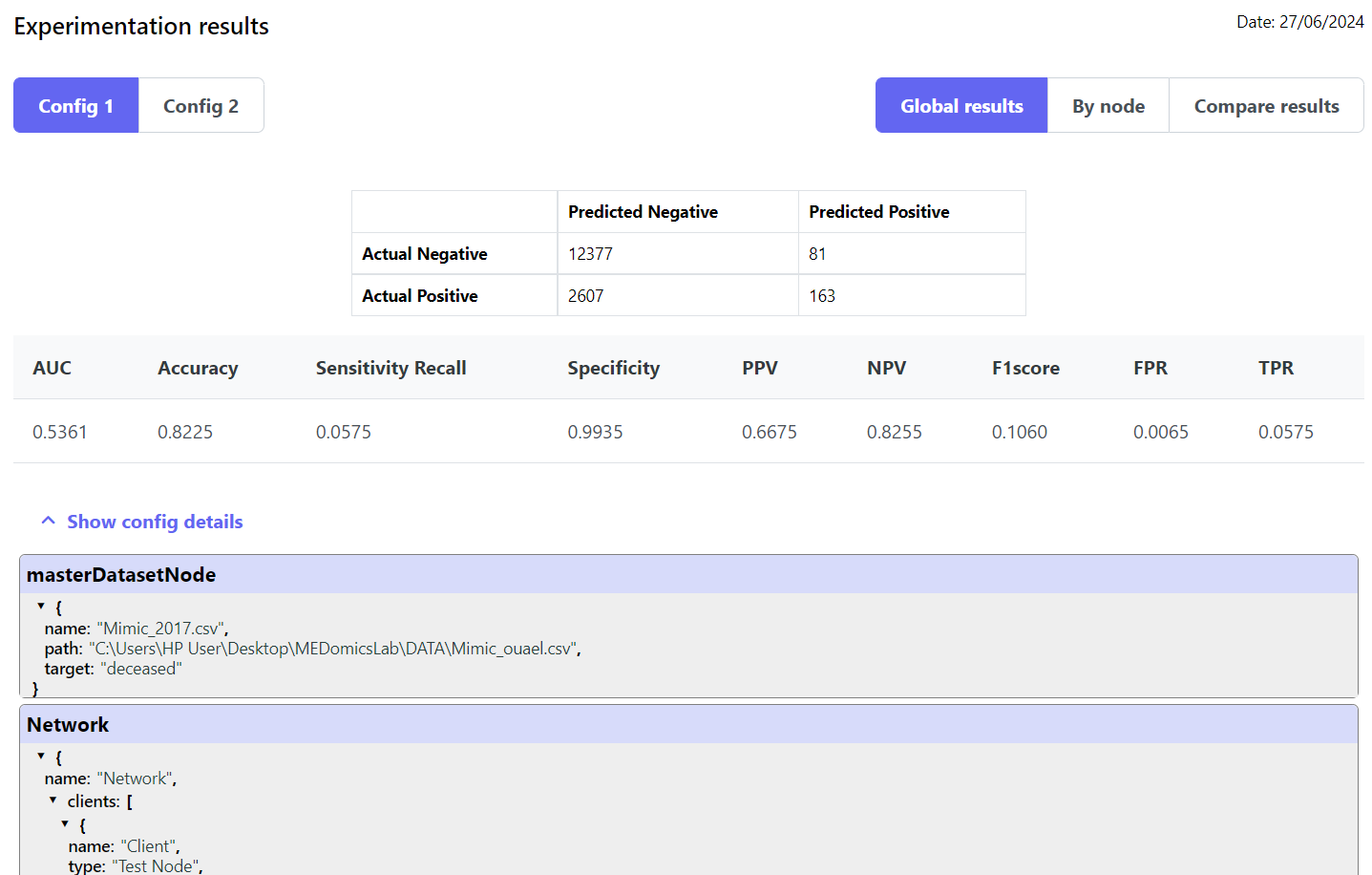The height and width of the screenshot is (875, 1372).
Task: Collapse the Network JSON root triangle
Action: pyautogui.click(x=41, y=756)
